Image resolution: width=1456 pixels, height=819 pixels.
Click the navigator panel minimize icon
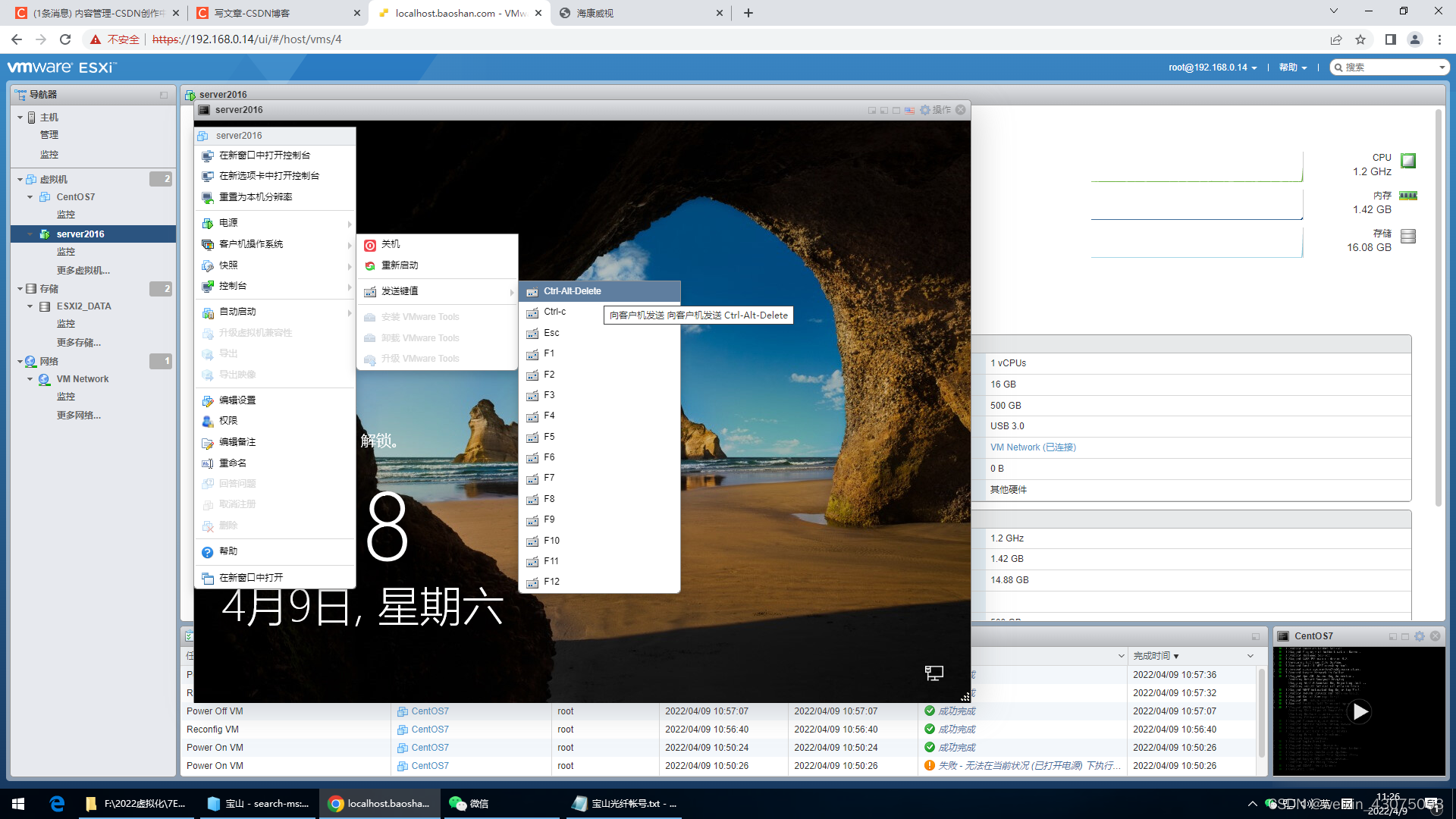(164, 95)
